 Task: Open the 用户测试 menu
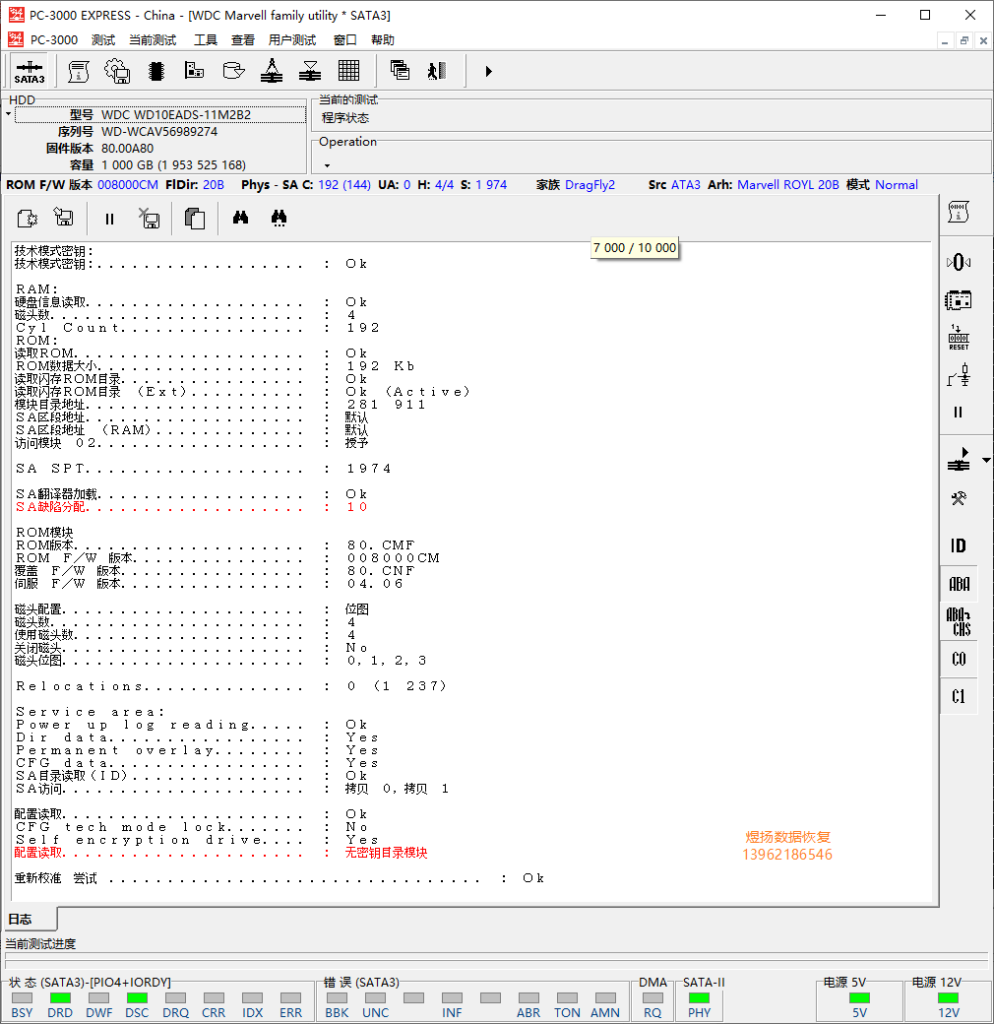click(x=292, y=40)
